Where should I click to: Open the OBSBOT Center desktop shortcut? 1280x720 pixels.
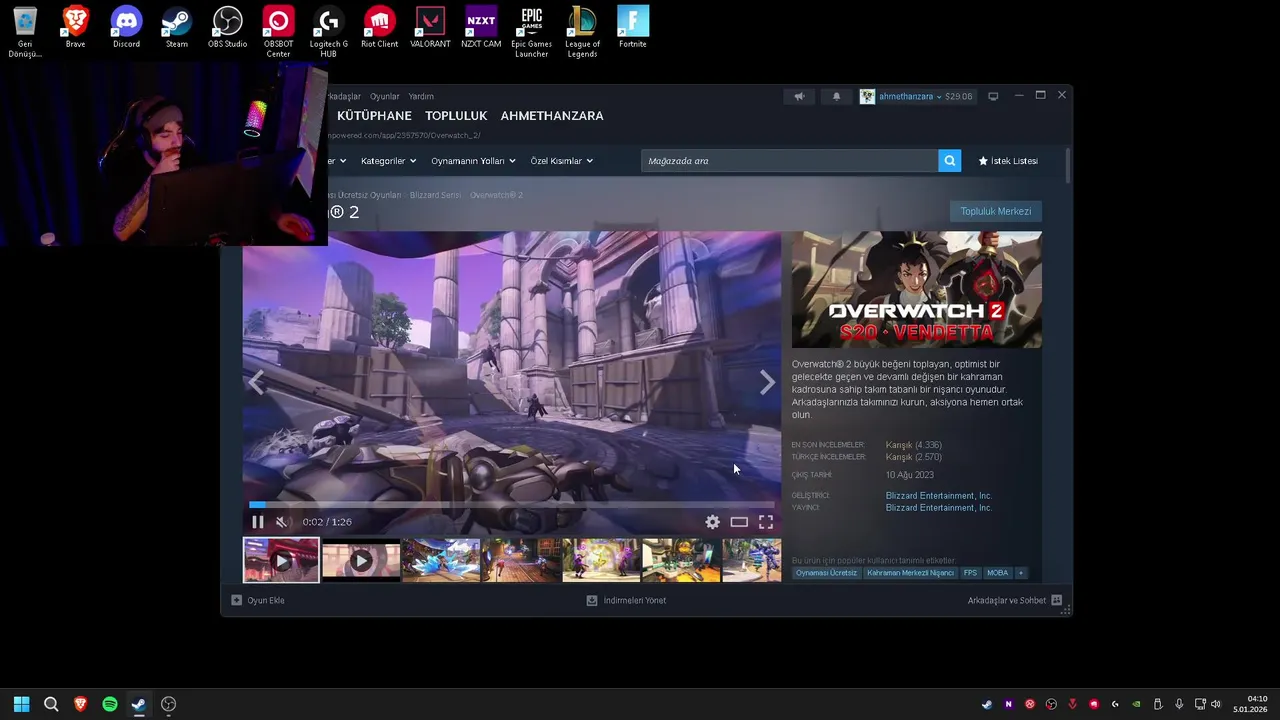[278, 32]
